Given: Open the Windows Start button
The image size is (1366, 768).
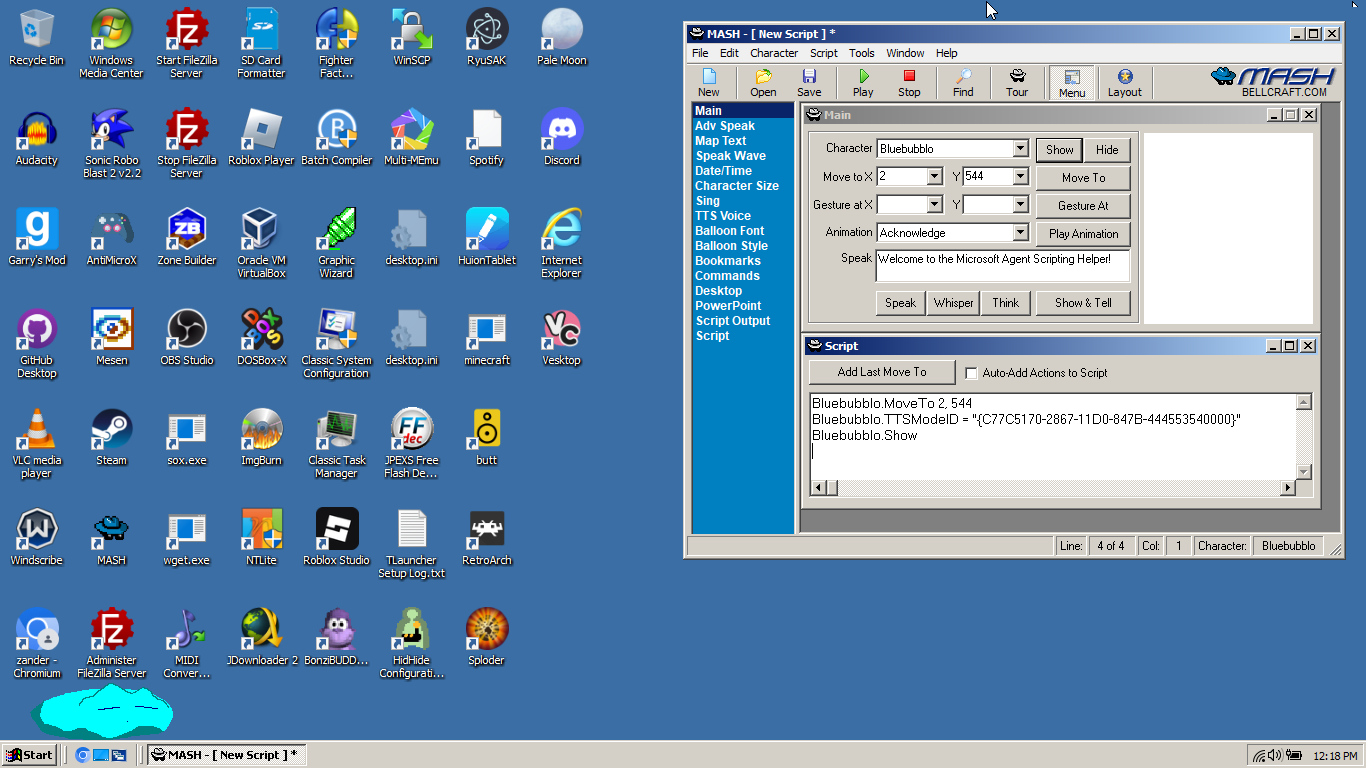Looking at the screenshot, I should pos(29,755).
